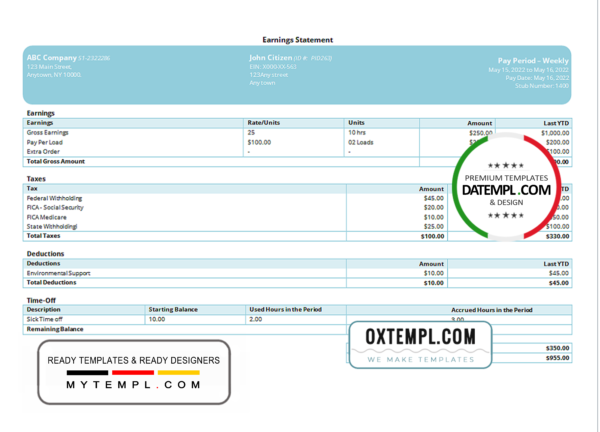Screen dimensions: 600x432
Task: Select the Sick Time off row label
Action: point(44,319)
